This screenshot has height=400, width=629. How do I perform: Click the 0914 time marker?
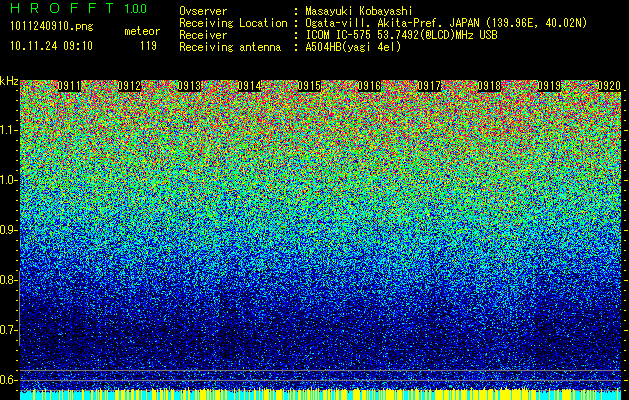(x=249, y=86)
